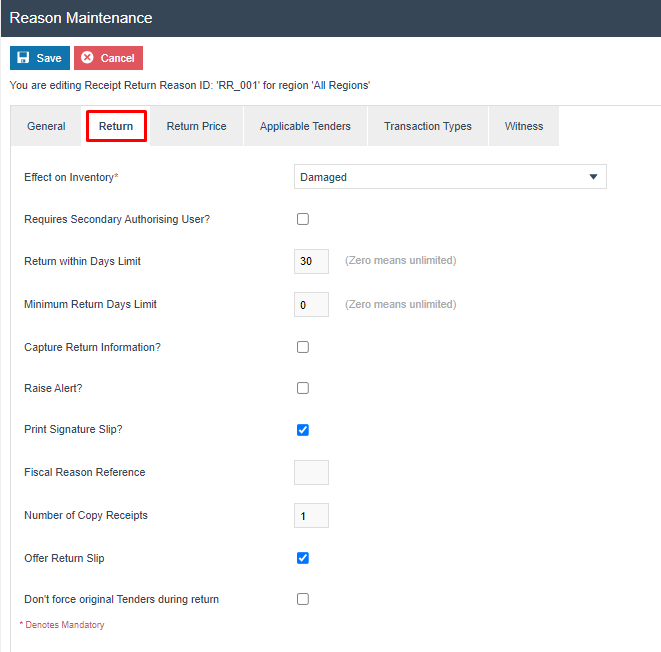Tick Don't force original Tenders checkbox

coord(303,599)
